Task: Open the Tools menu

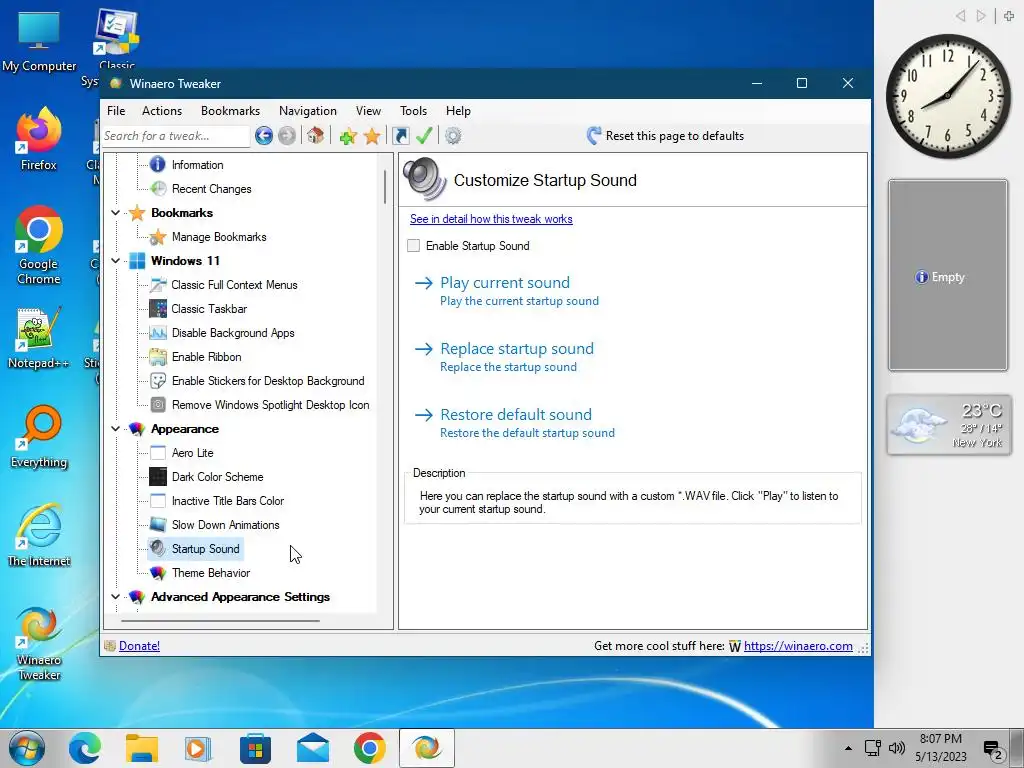Action: pos(413,111)
